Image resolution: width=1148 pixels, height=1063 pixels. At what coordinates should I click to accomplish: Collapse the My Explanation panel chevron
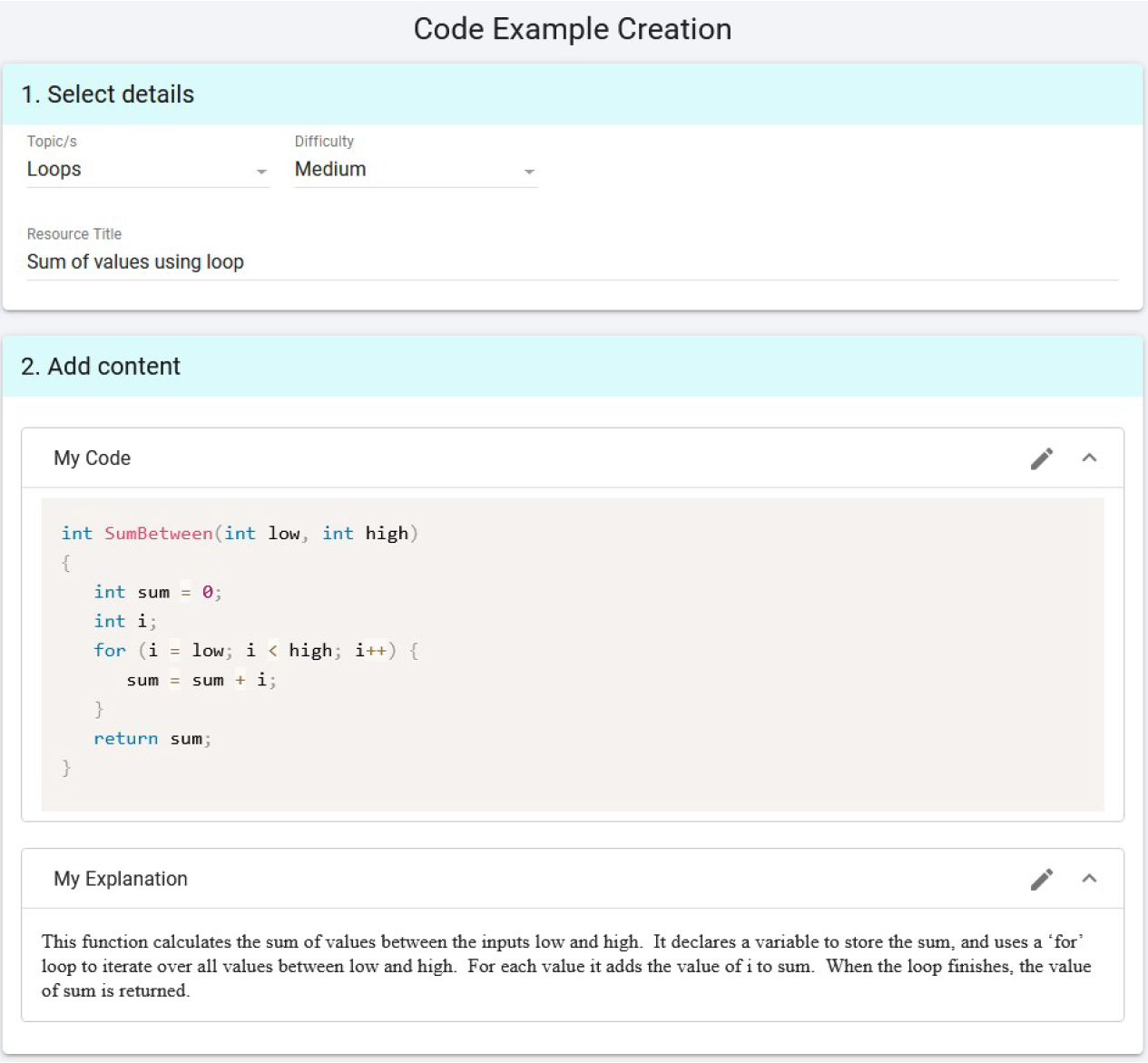pos(1089,879)
